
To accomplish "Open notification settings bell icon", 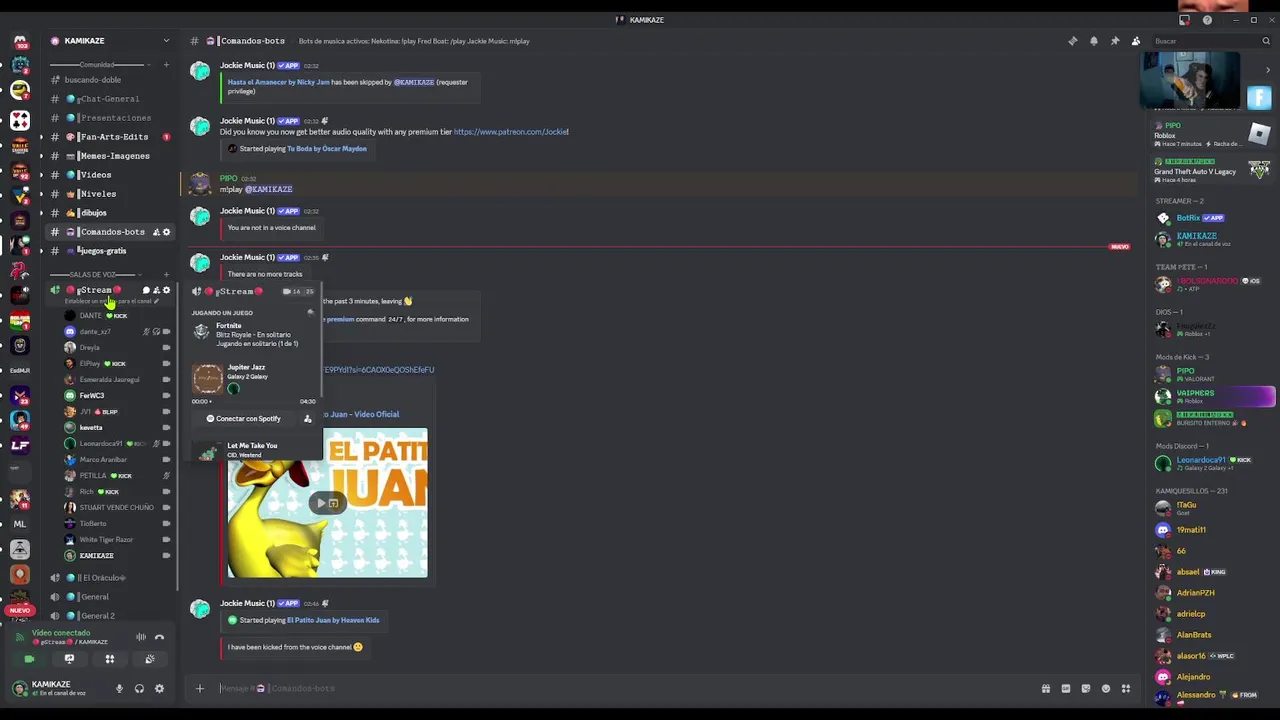I will click(1094, 41).
